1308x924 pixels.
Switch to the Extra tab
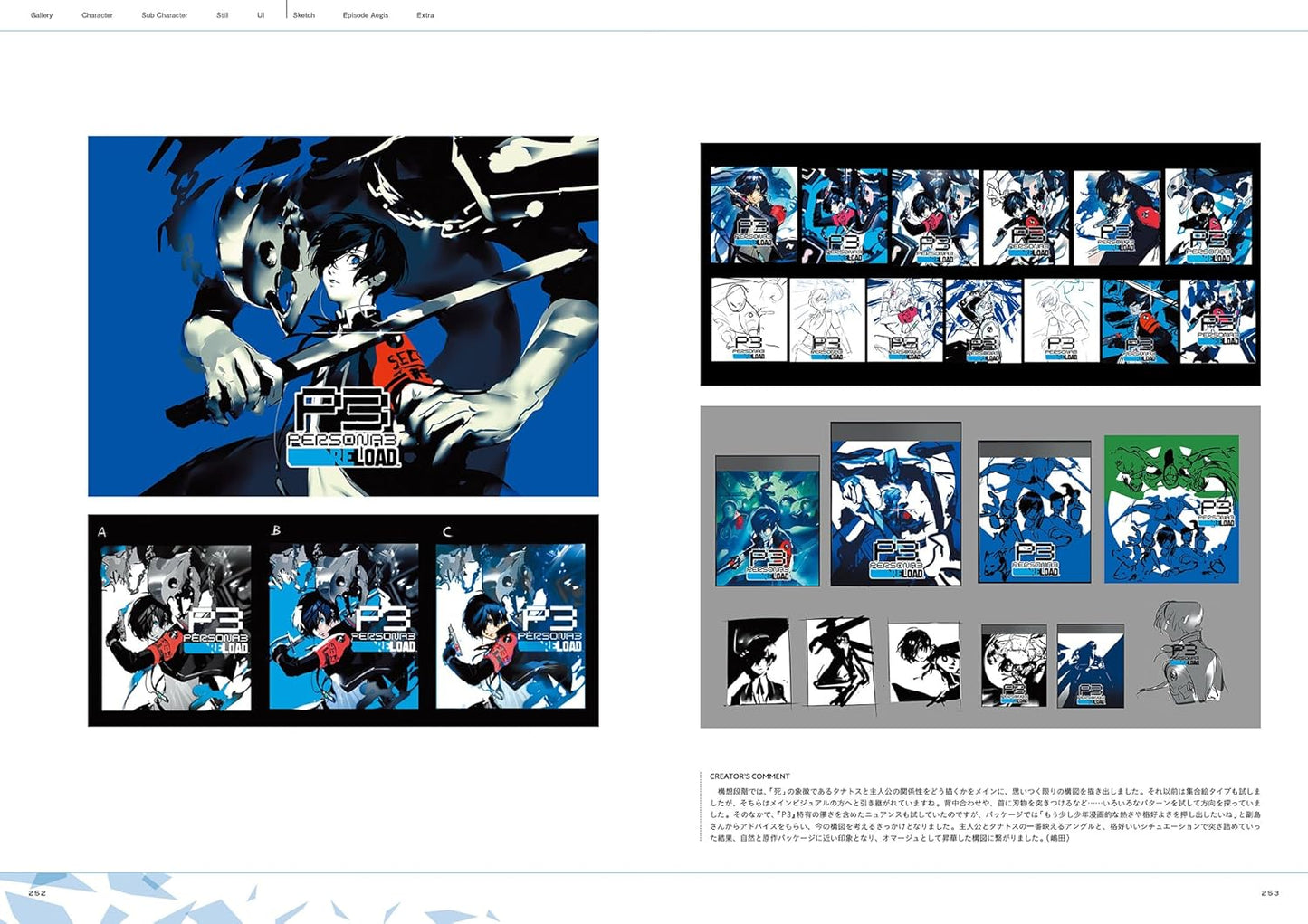coord(425,14)
